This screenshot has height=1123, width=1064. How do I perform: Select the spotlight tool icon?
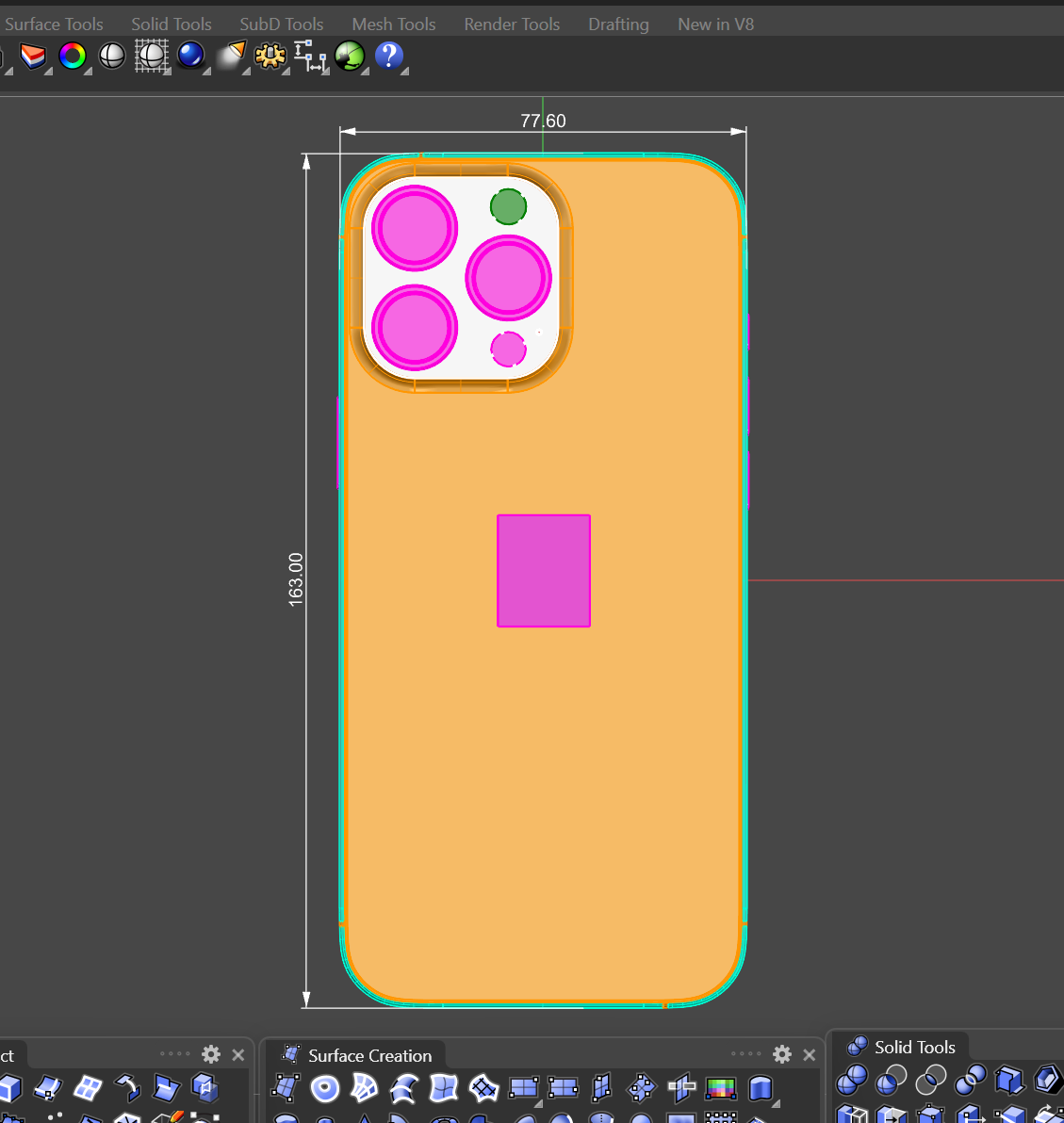tap(232, 56)
